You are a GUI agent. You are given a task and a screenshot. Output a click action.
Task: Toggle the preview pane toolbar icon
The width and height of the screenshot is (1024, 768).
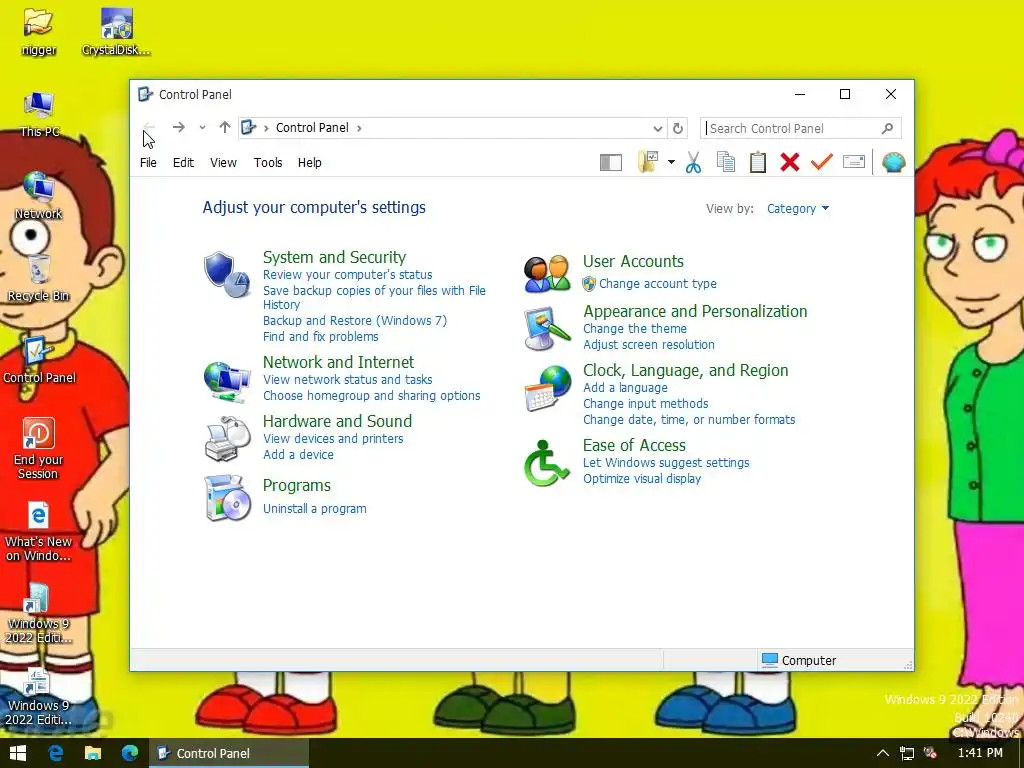pos(611,163)
